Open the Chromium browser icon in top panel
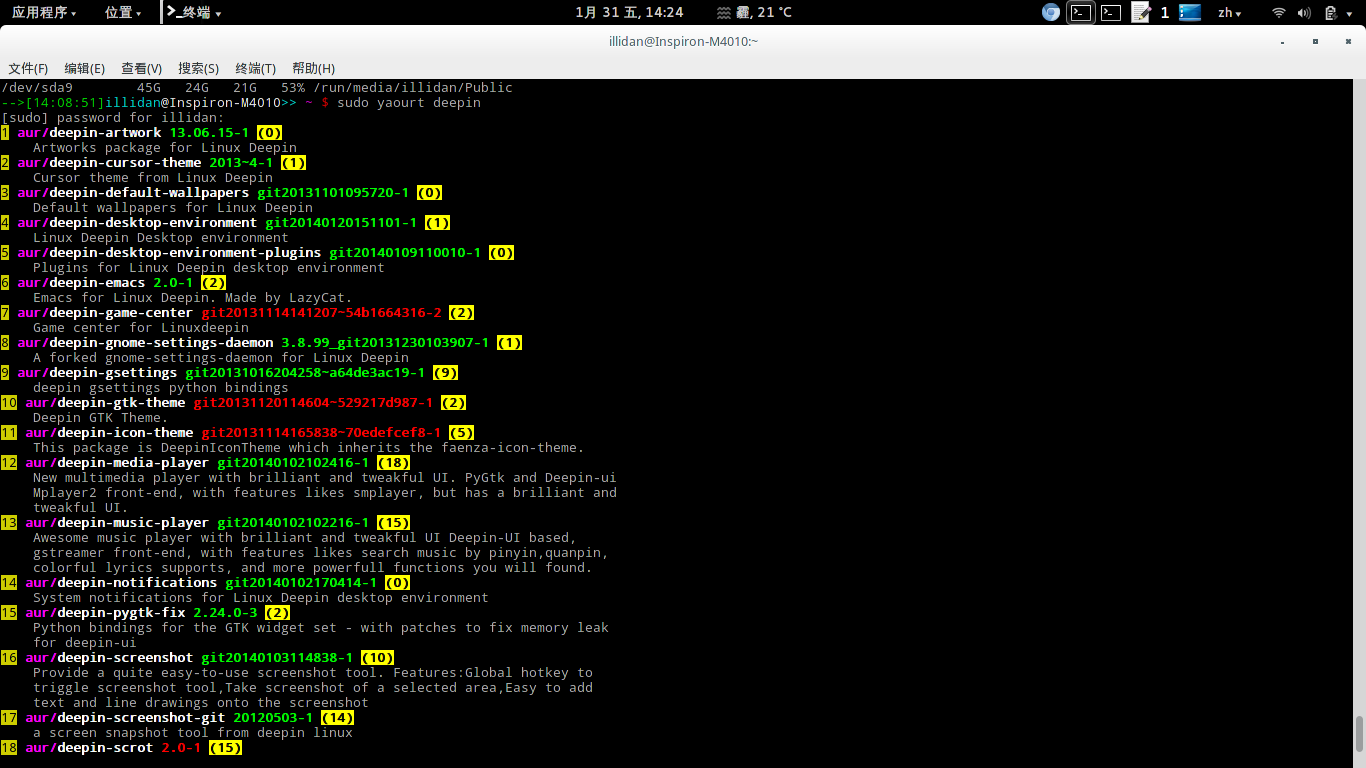This screenshot has width=1366, height=768. click(x=1050, y=12)
